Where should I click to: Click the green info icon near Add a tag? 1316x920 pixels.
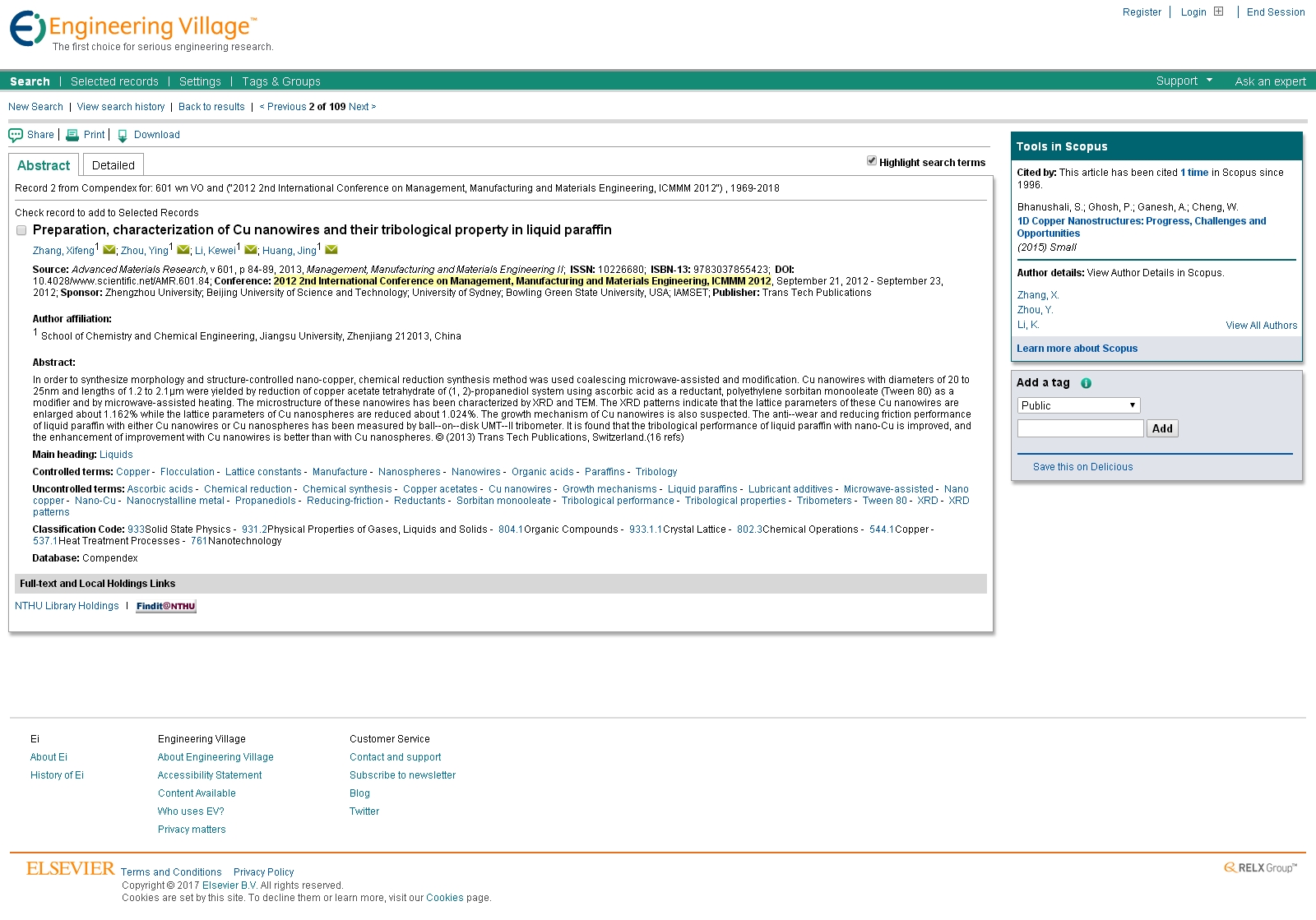[1086, 383]
